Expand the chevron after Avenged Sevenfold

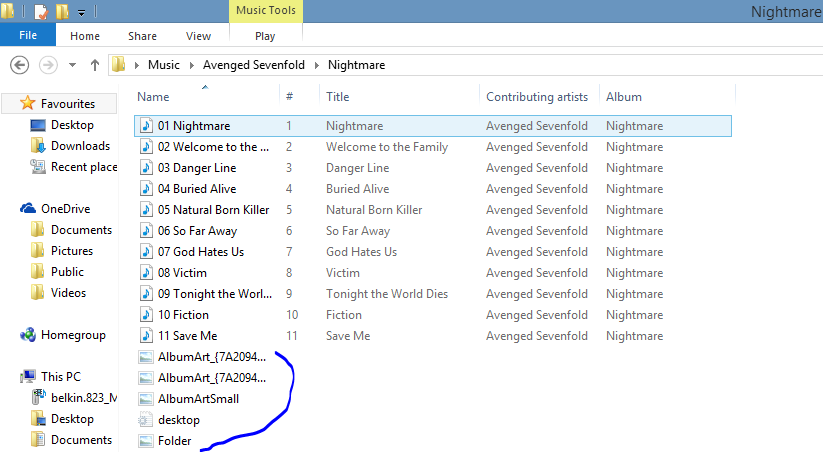(x=316, y=65)
